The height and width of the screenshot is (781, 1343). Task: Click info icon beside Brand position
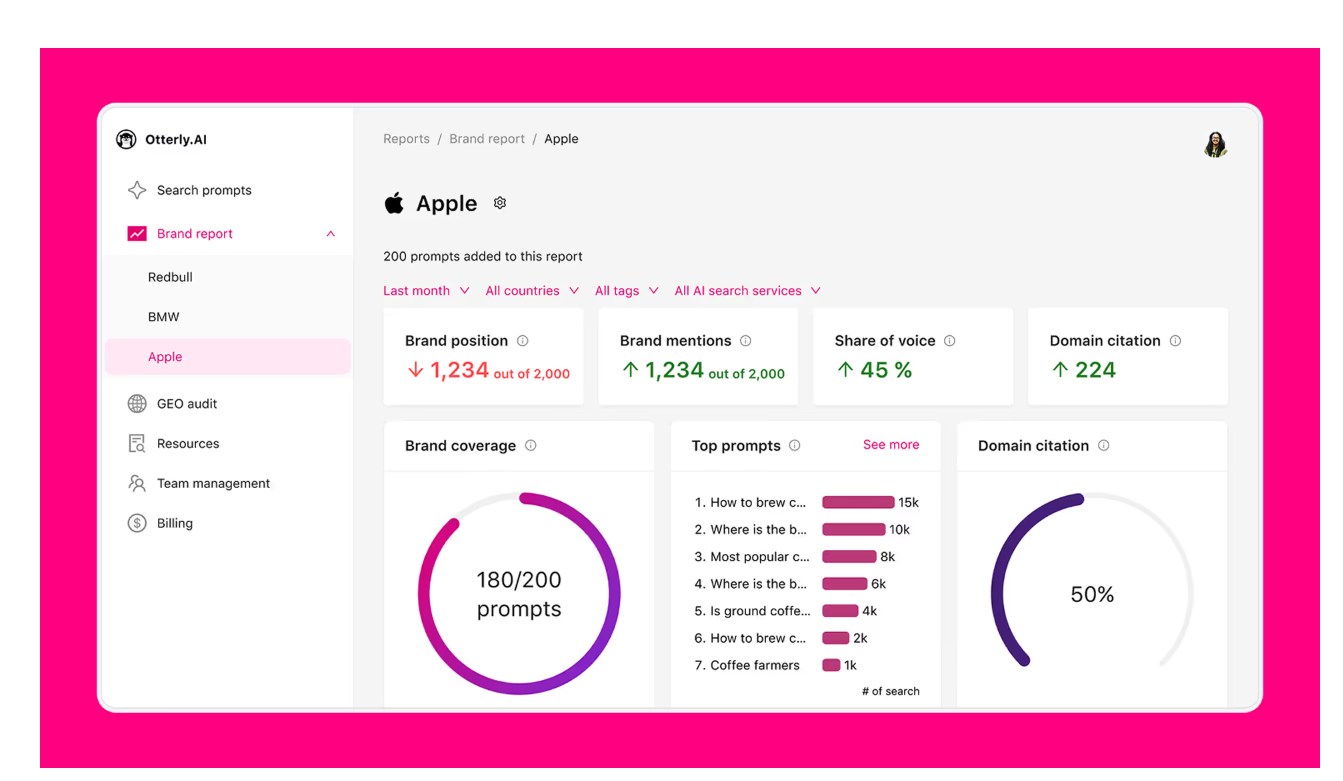(x=522, y=341)
